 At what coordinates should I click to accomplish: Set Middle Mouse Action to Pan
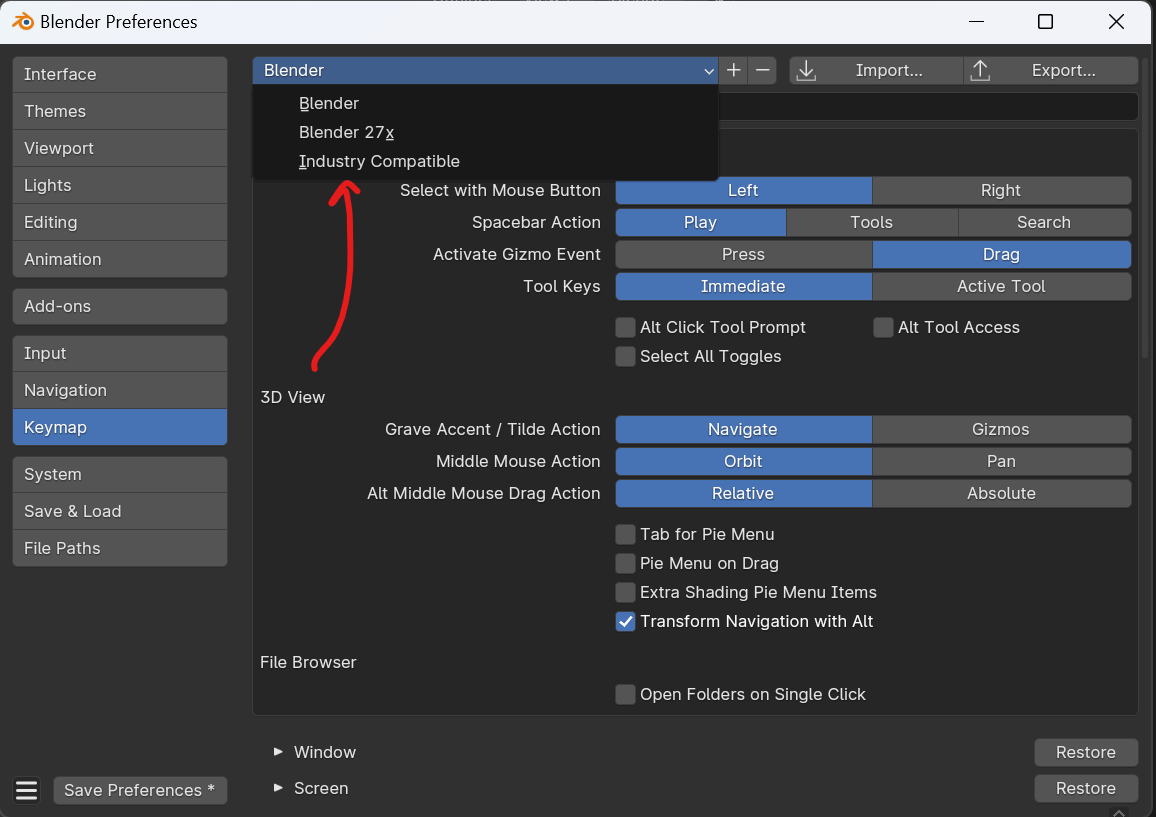pos(1001,462)
